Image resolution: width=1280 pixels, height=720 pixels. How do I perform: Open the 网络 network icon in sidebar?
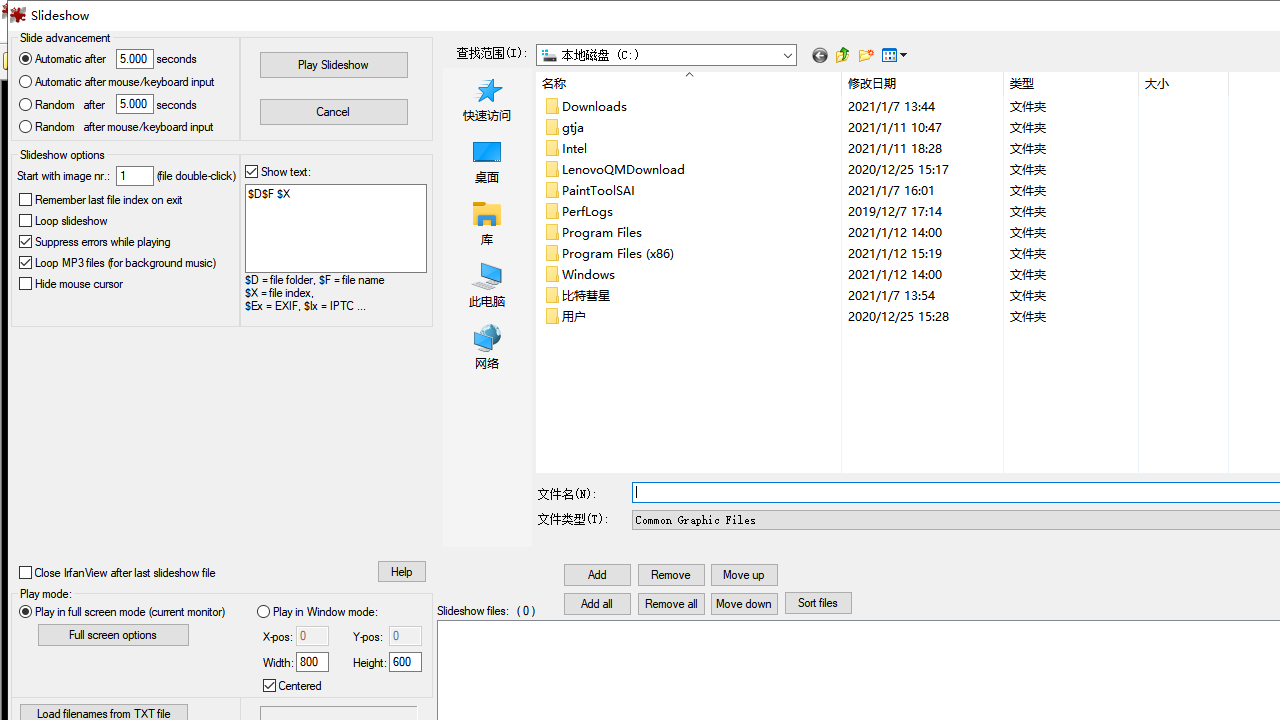click(487, 347)
